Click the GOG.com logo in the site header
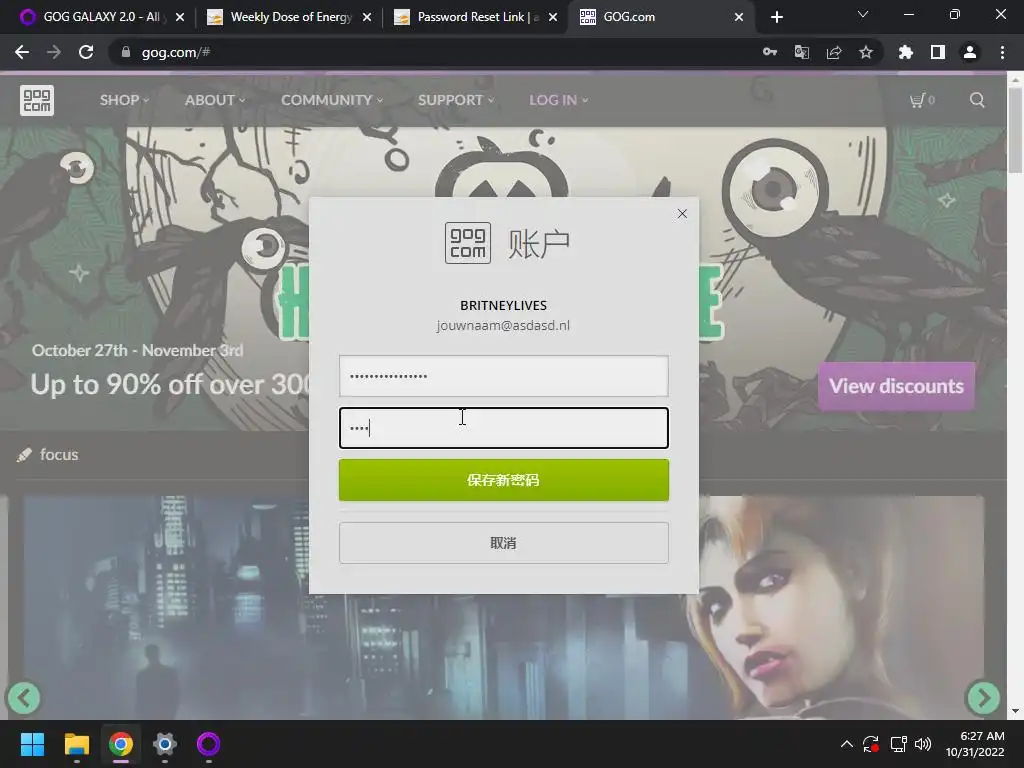 pos(37,100)
